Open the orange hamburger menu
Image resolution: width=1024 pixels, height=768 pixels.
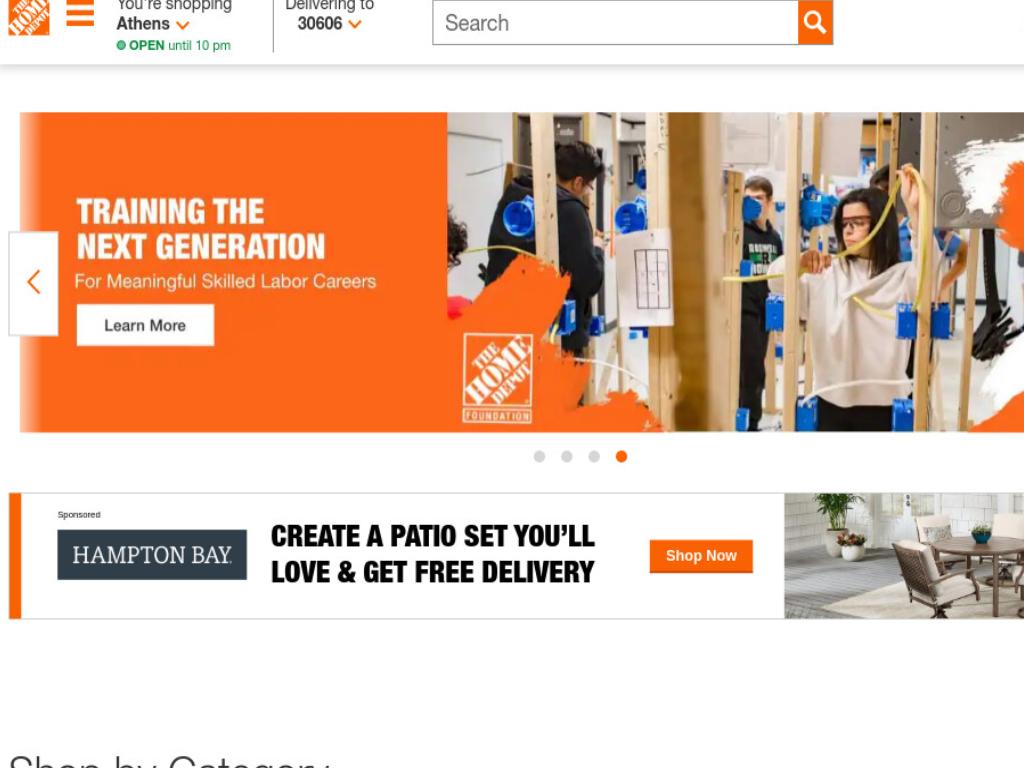coord(80,13)
